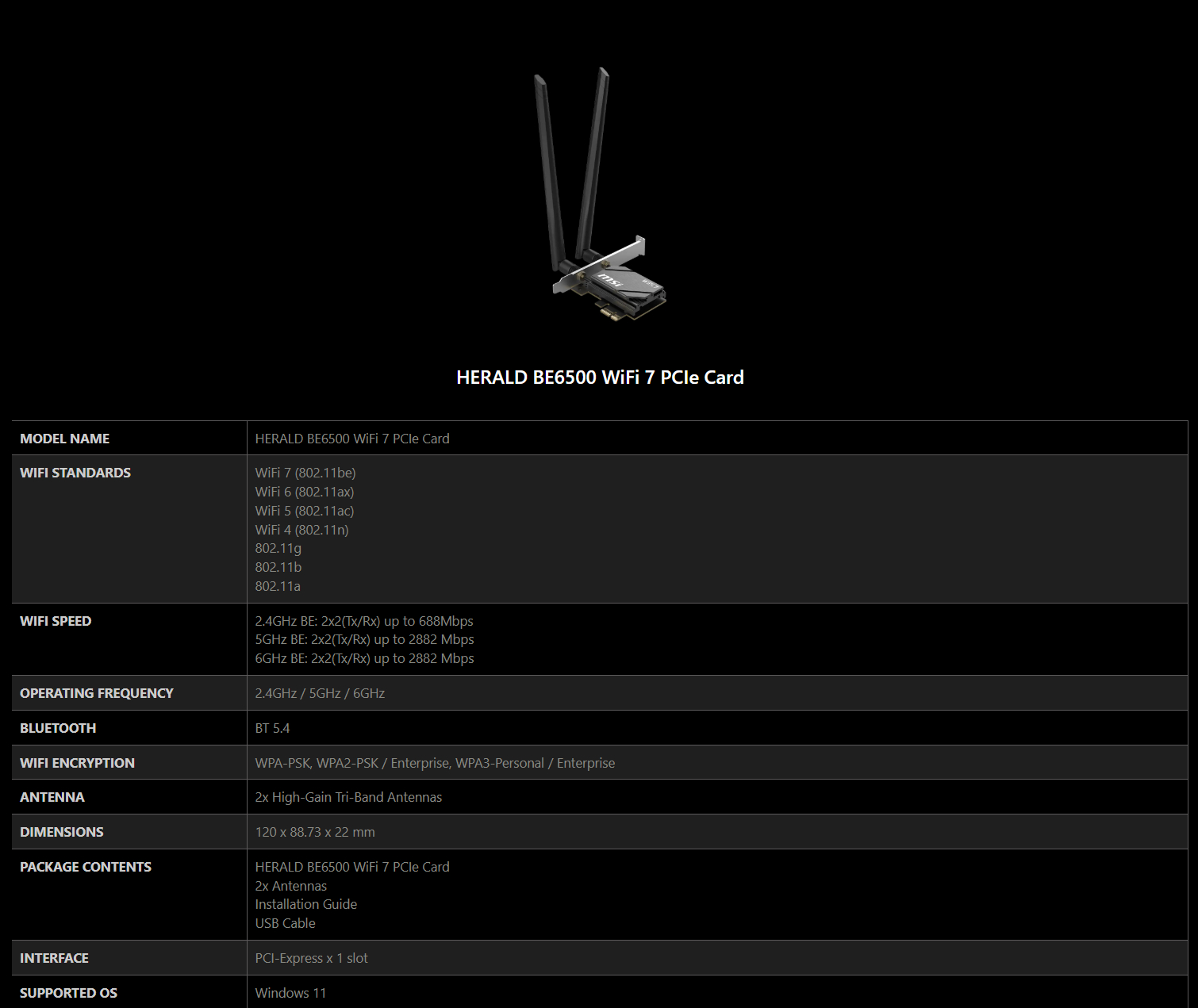Select the 5GHz BE 2882 Mbps speed line
The height and width of the screenshot is (1008, 1198).
(x=365, y=639)
